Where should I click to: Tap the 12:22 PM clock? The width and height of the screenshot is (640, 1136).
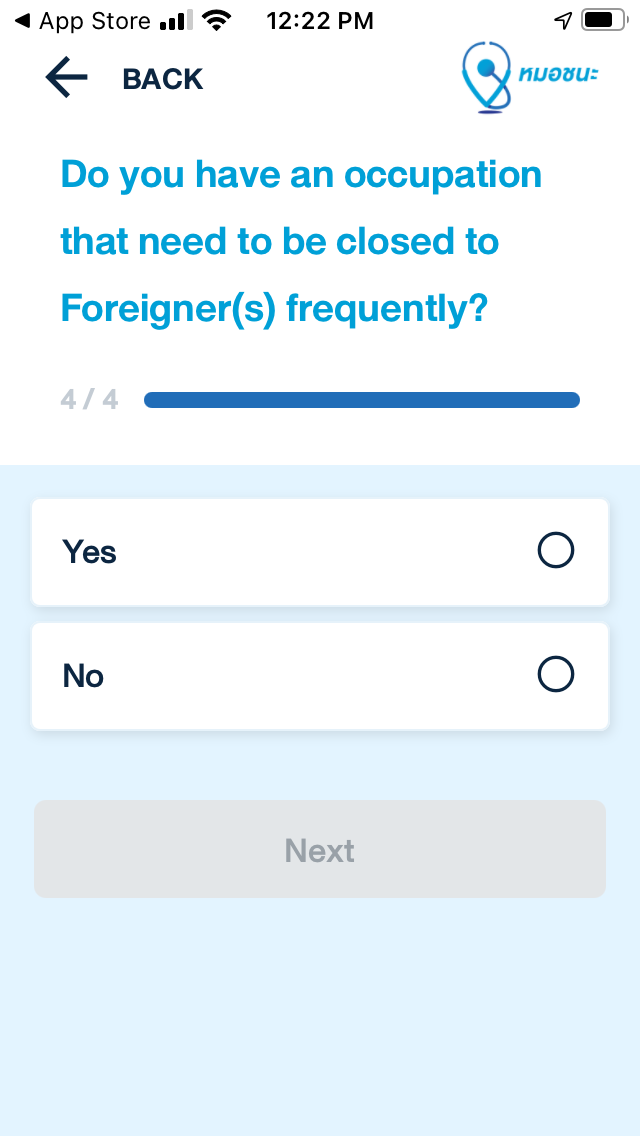320,21
